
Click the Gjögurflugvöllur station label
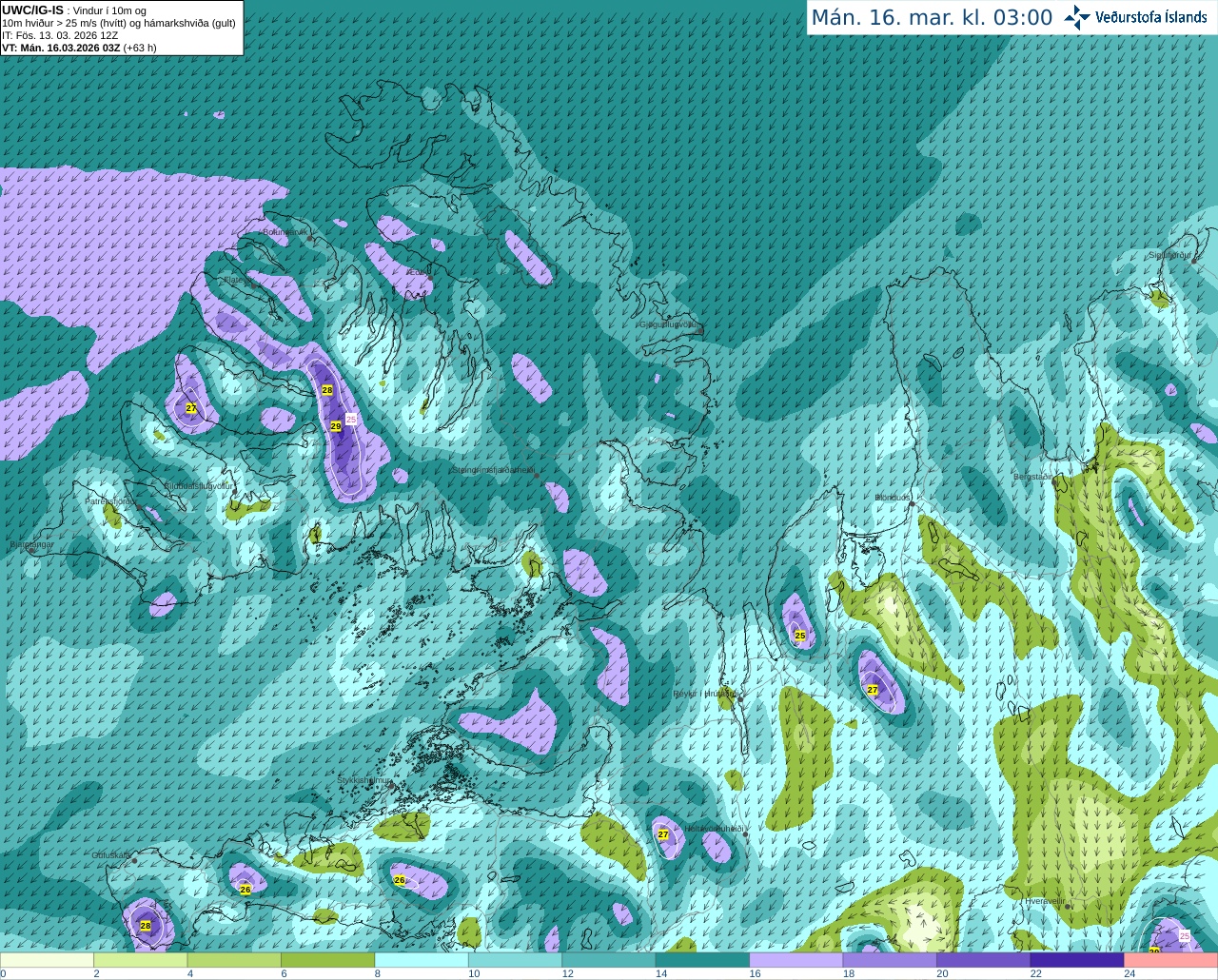(x=670, y=324)
